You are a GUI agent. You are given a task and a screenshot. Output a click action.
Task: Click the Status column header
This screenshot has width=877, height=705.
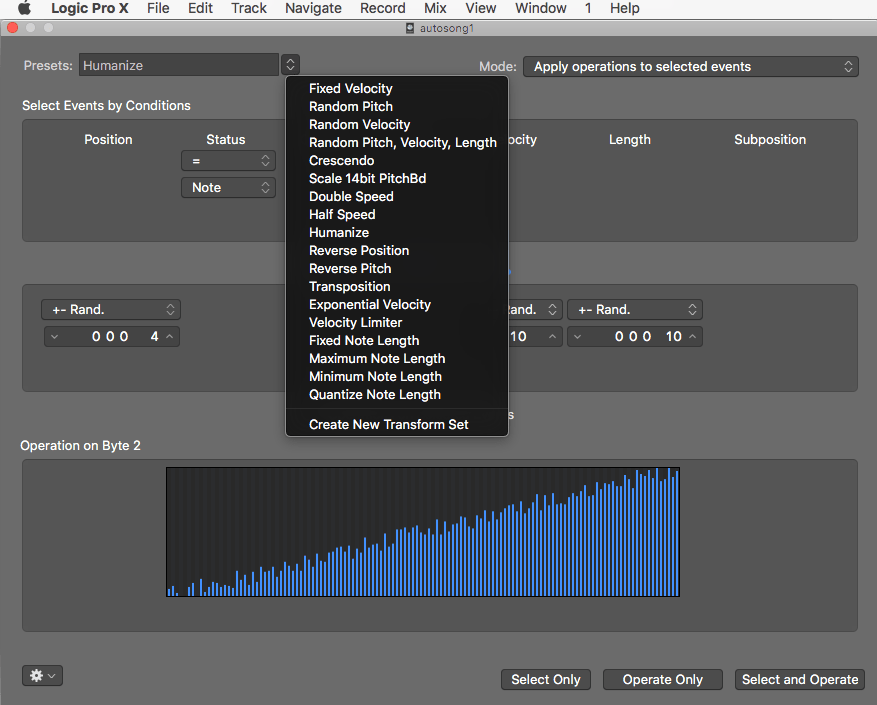[226, 139]
